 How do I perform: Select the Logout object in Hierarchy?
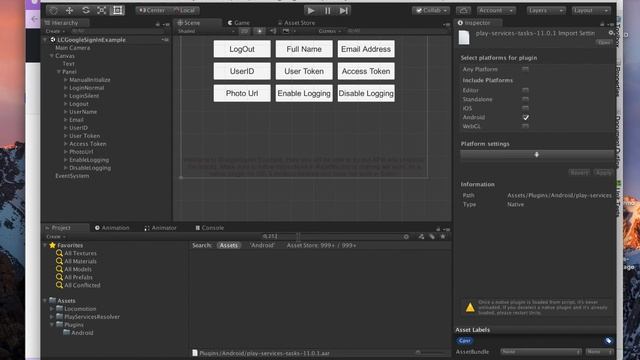pos(79,104)
